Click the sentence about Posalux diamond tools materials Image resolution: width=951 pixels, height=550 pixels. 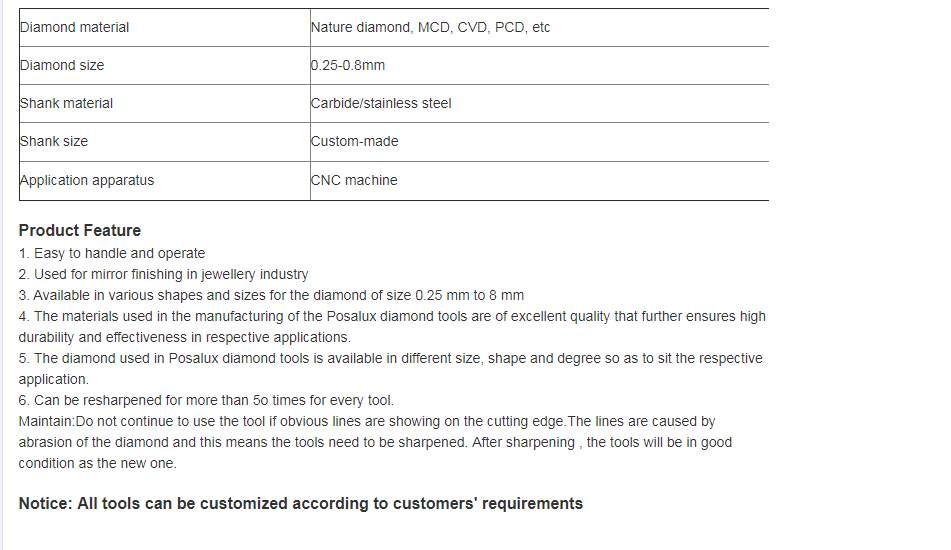click(392, 327)
